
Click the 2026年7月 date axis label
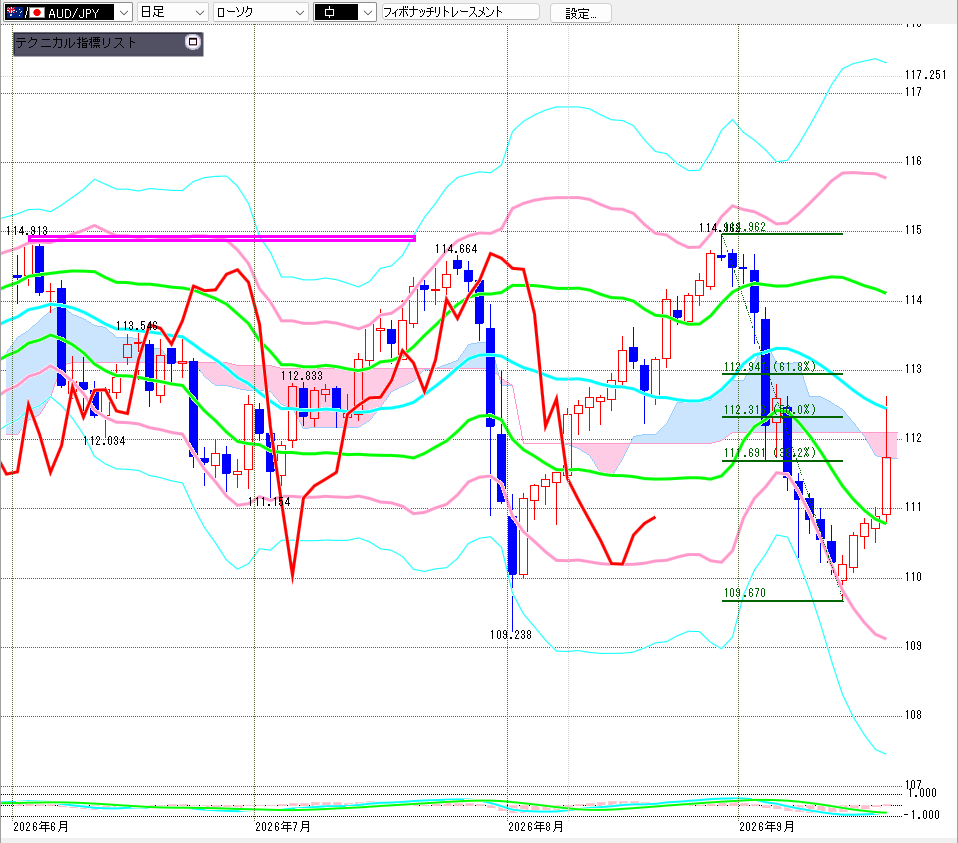(283, 827)
